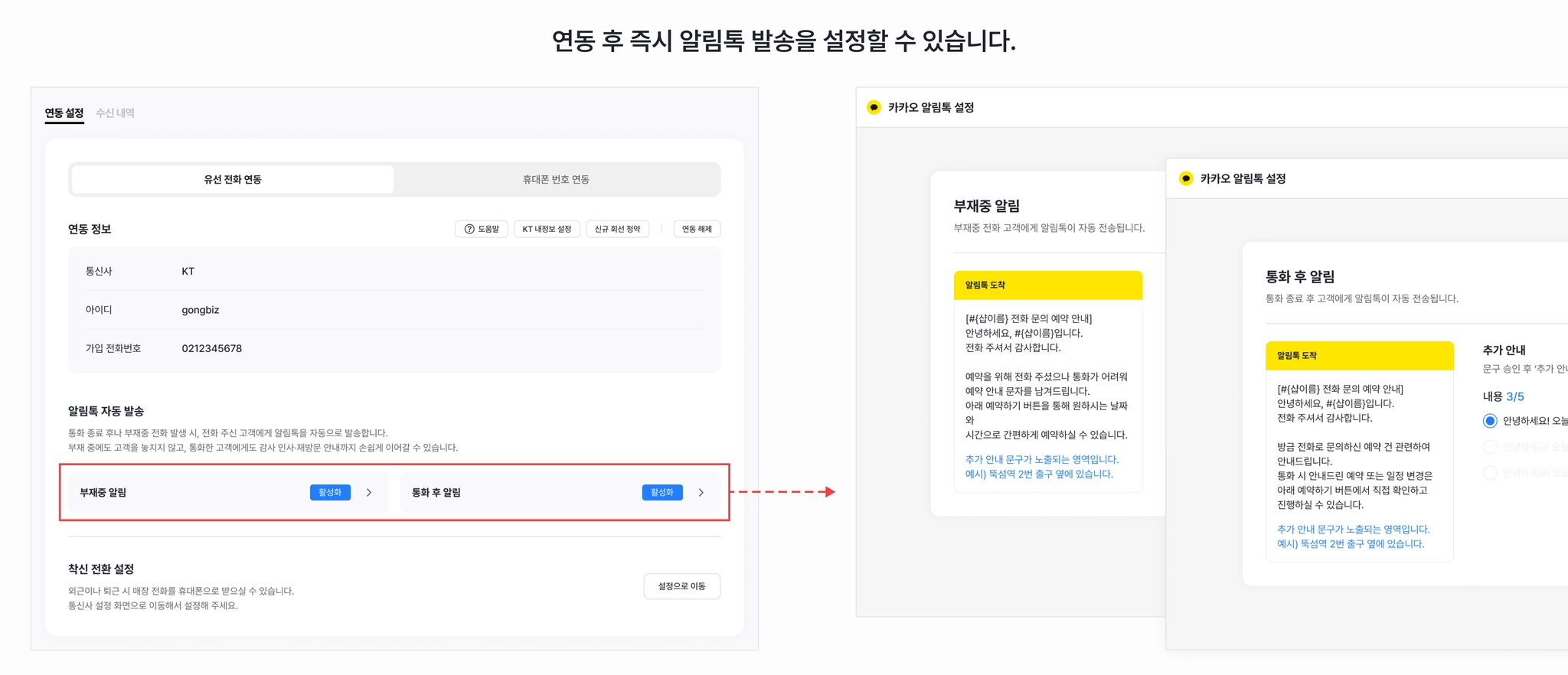The height and width of the screenshot is (675, 1568).
Task: Click blue 추가 안내 문구 text in 통화 후 알림 window
Action: coord(1354,536)
